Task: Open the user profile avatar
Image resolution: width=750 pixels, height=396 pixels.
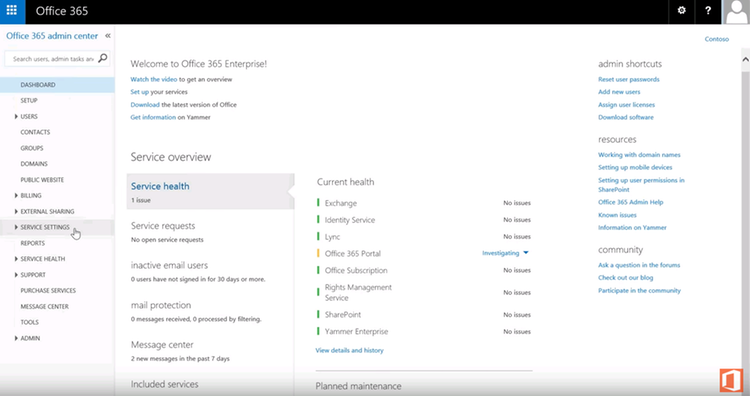Action: [x=736, y=11]
